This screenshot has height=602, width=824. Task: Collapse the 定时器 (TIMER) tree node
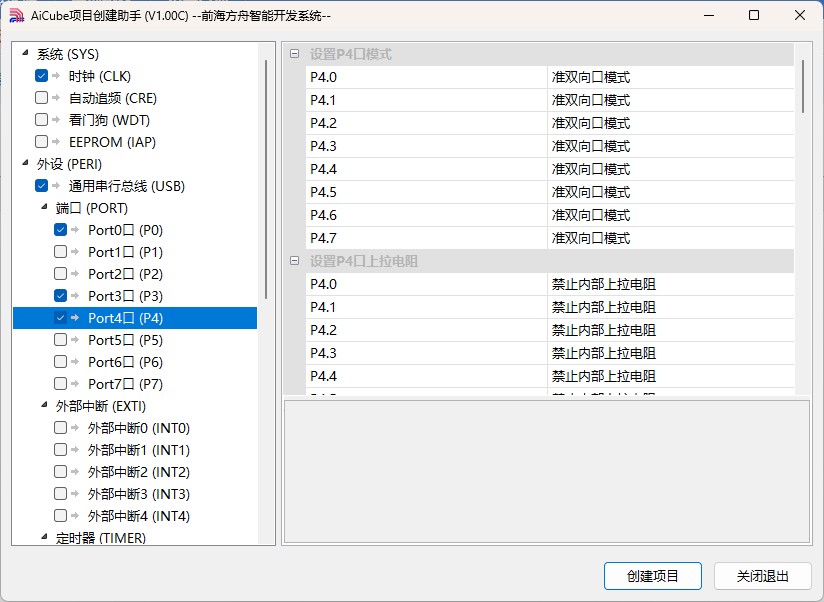[x=44, y=537]
